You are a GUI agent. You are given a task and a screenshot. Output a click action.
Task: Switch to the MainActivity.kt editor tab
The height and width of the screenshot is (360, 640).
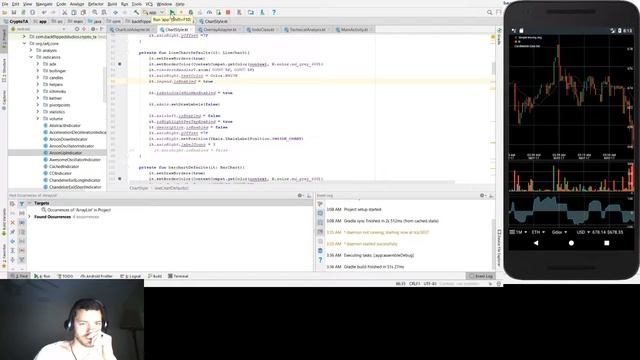pos(353,30)
